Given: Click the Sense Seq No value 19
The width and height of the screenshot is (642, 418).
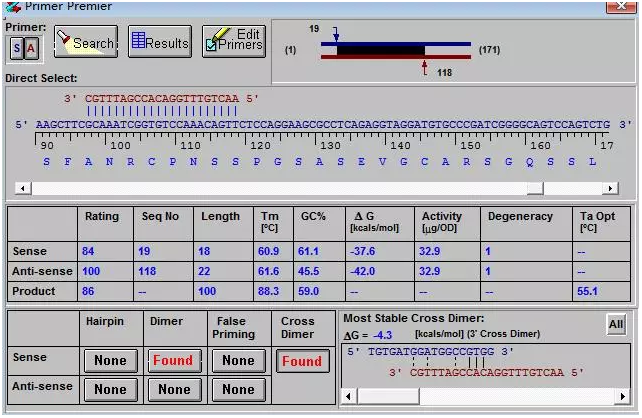Looking at the screenshot, I should tap(144, 251).
